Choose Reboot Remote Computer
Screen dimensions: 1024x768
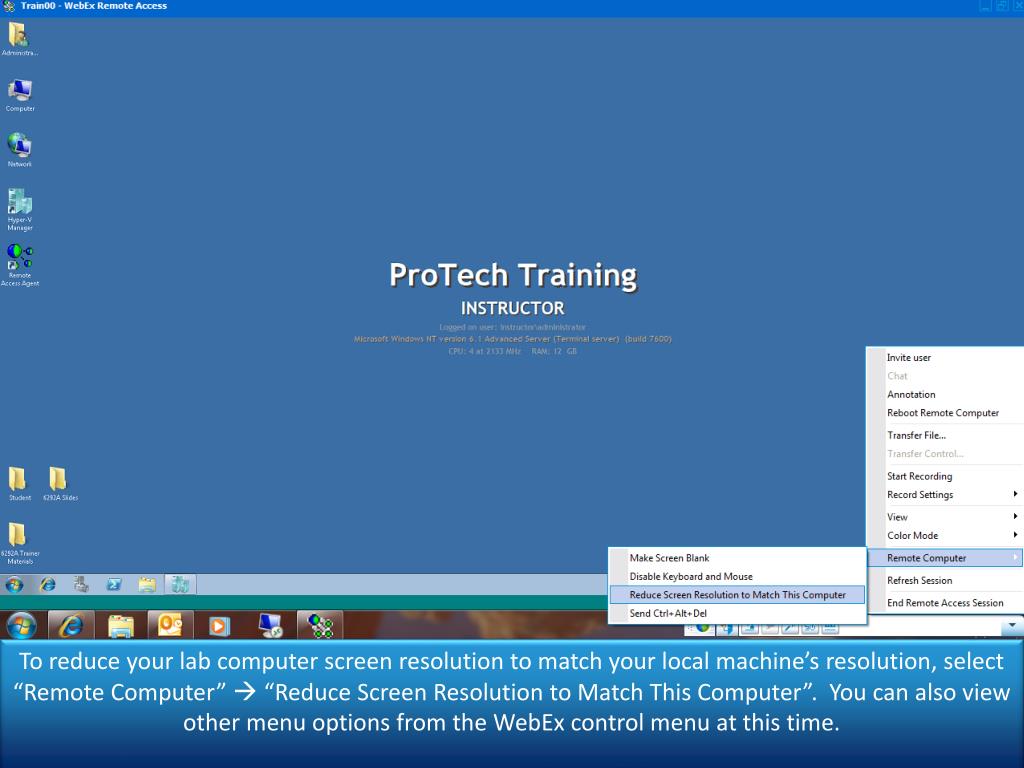(x=945, y=413)
